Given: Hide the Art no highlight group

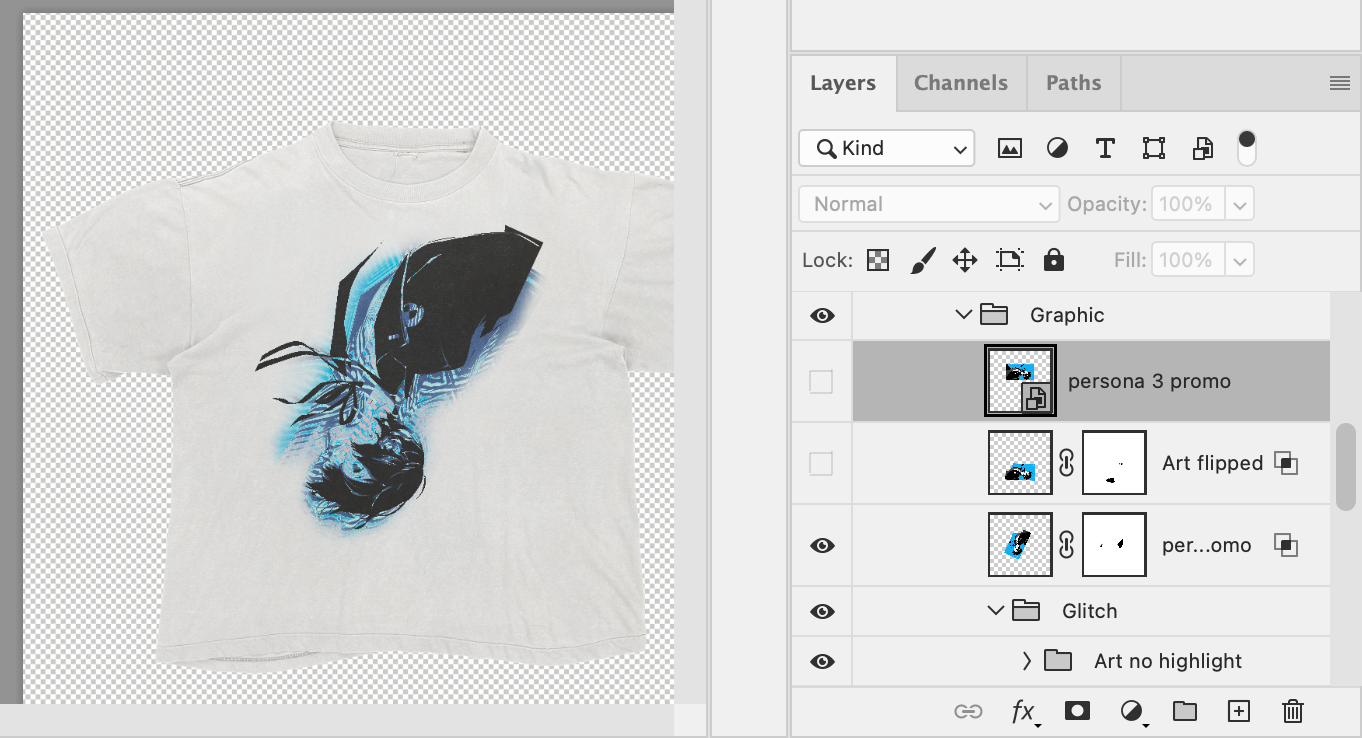Looking at the screenshot, I should [822, 661].
